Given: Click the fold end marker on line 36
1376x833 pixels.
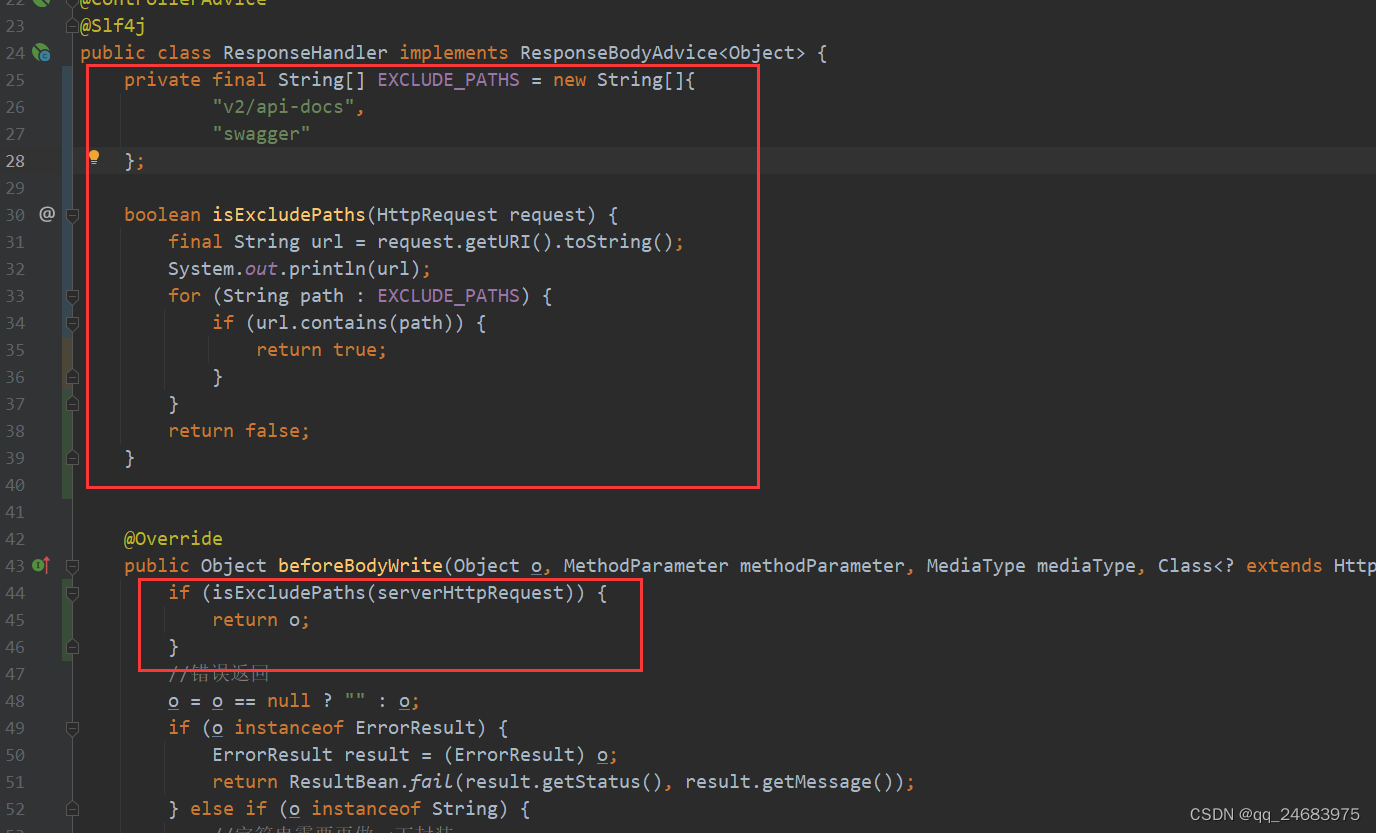Looking at the screenshot, I should [x=72, y=377].
